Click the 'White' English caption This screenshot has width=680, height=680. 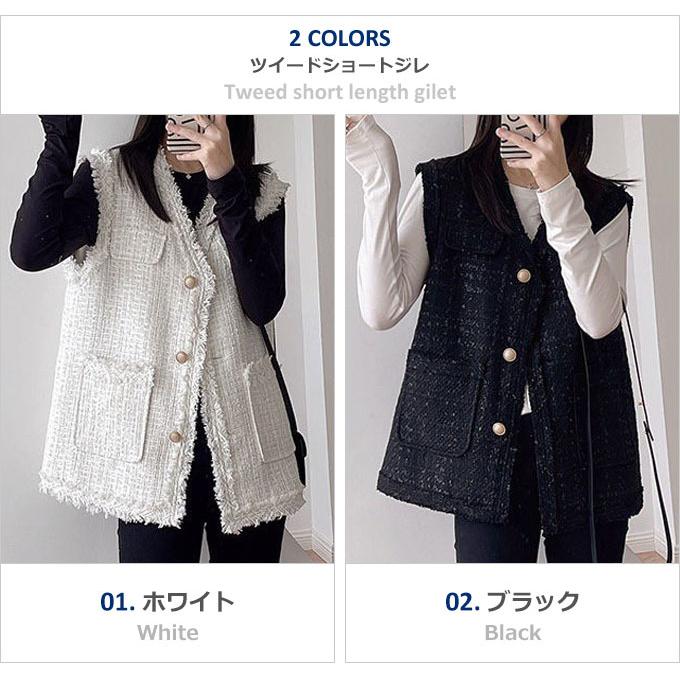(x=168, y=632)
